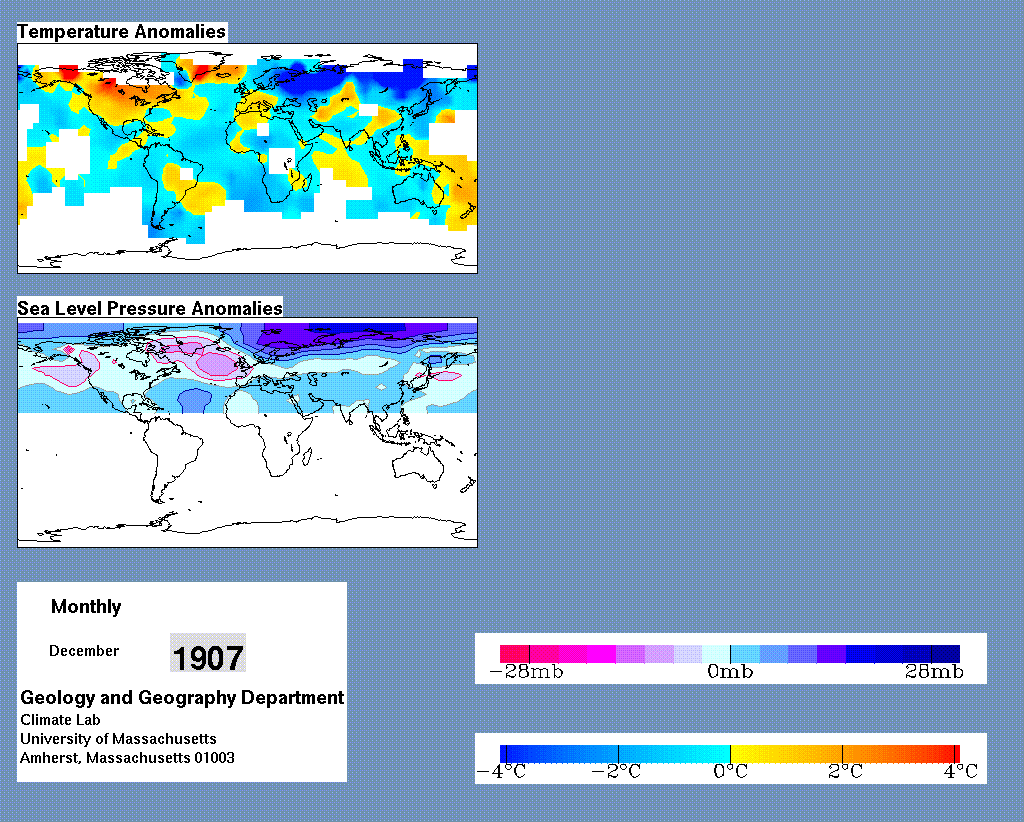Click the 'December' month label

[x=84, y=651]
